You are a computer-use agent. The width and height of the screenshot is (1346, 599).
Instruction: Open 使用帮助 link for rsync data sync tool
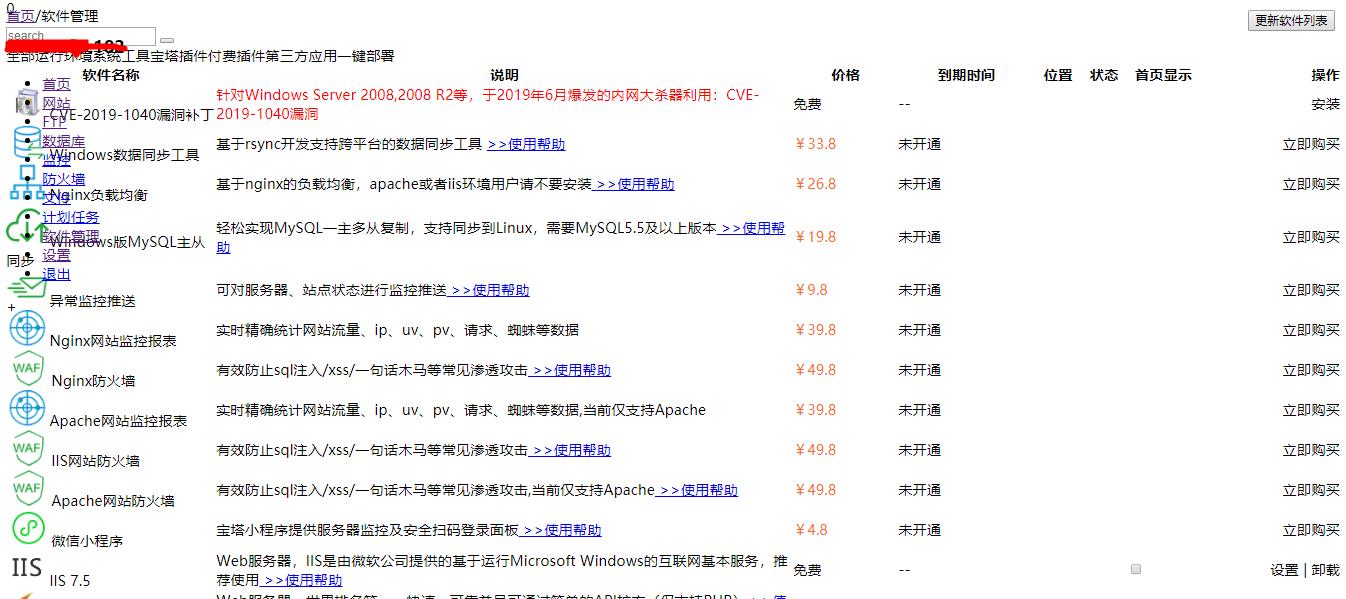point(526,144)
